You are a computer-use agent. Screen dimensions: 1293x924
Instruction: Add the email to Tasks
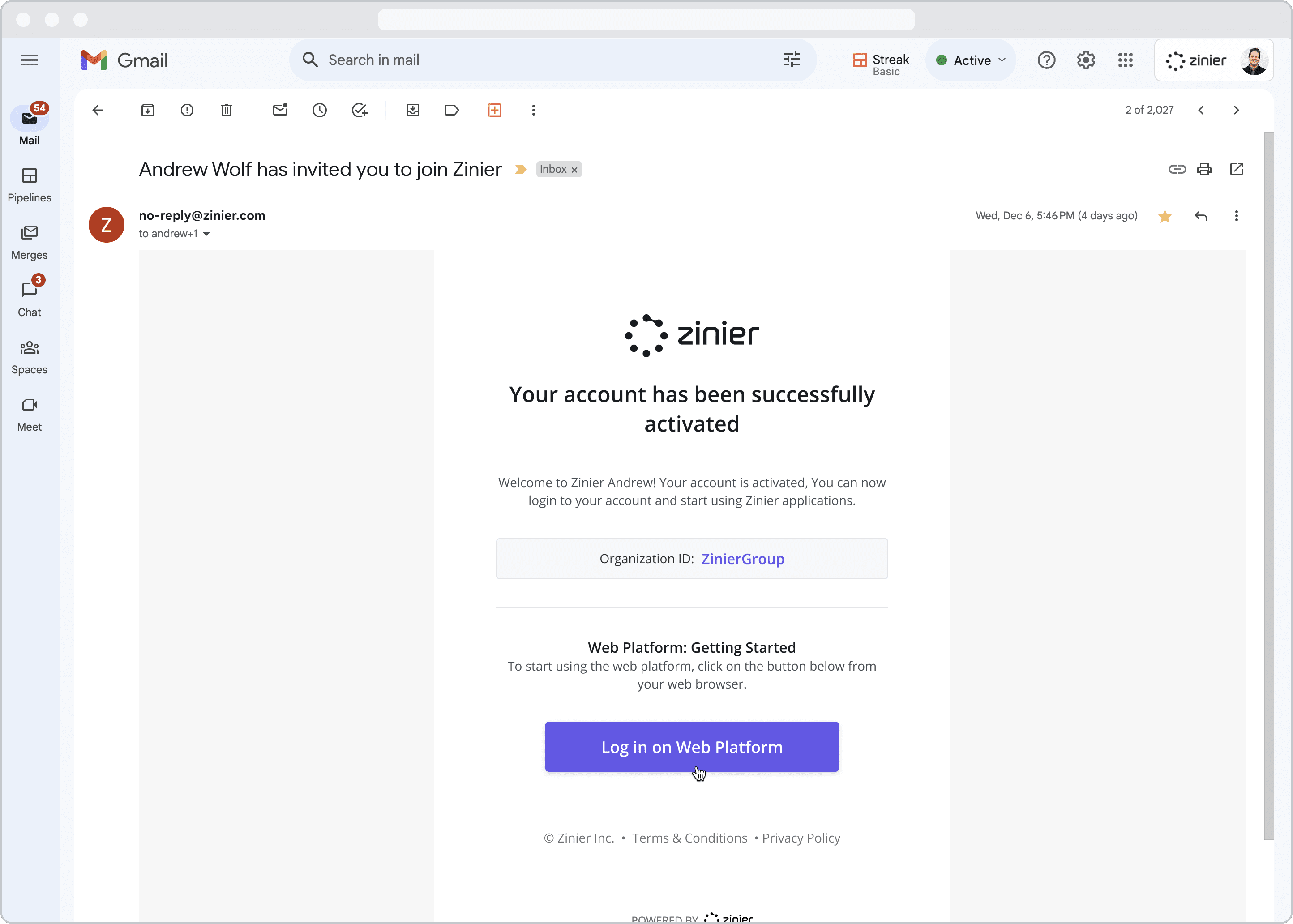tap(360, 111)
